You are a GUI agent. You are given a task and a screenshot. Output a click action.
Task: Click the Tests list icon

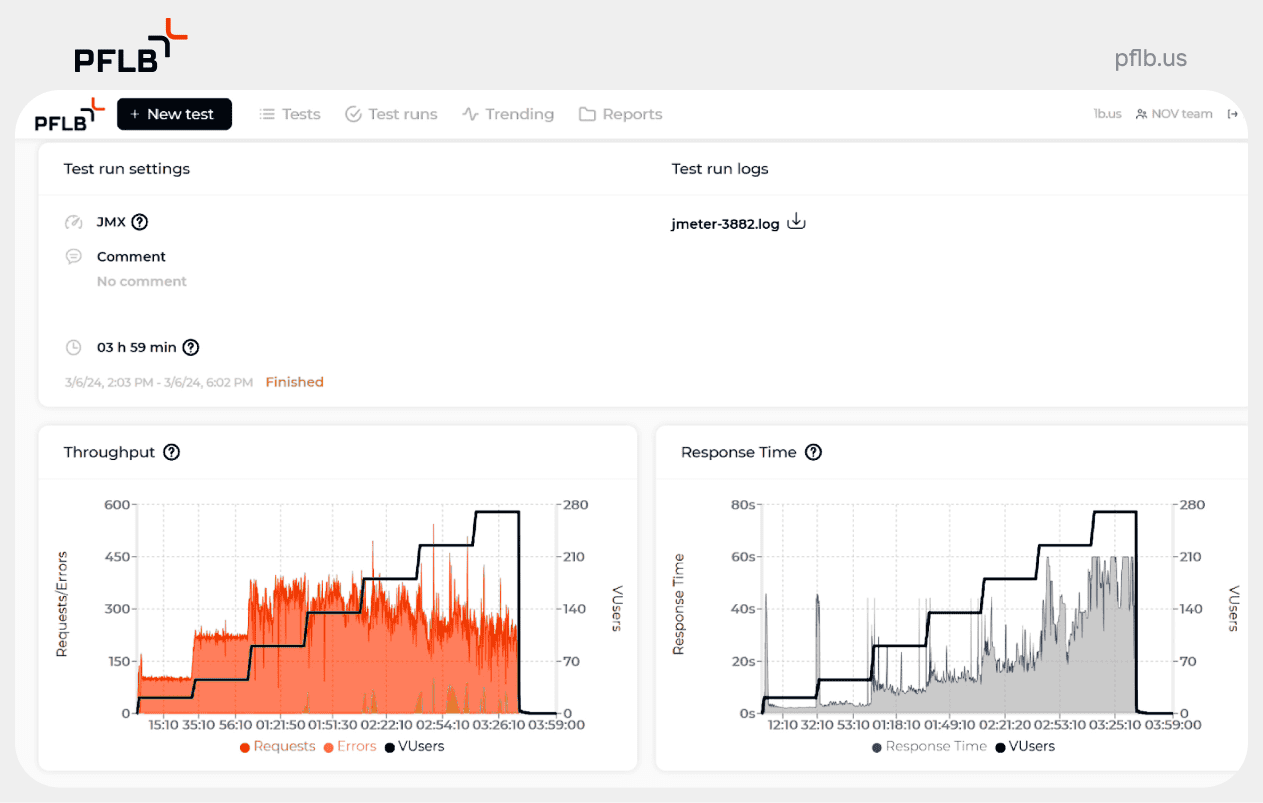coord(267,114)
